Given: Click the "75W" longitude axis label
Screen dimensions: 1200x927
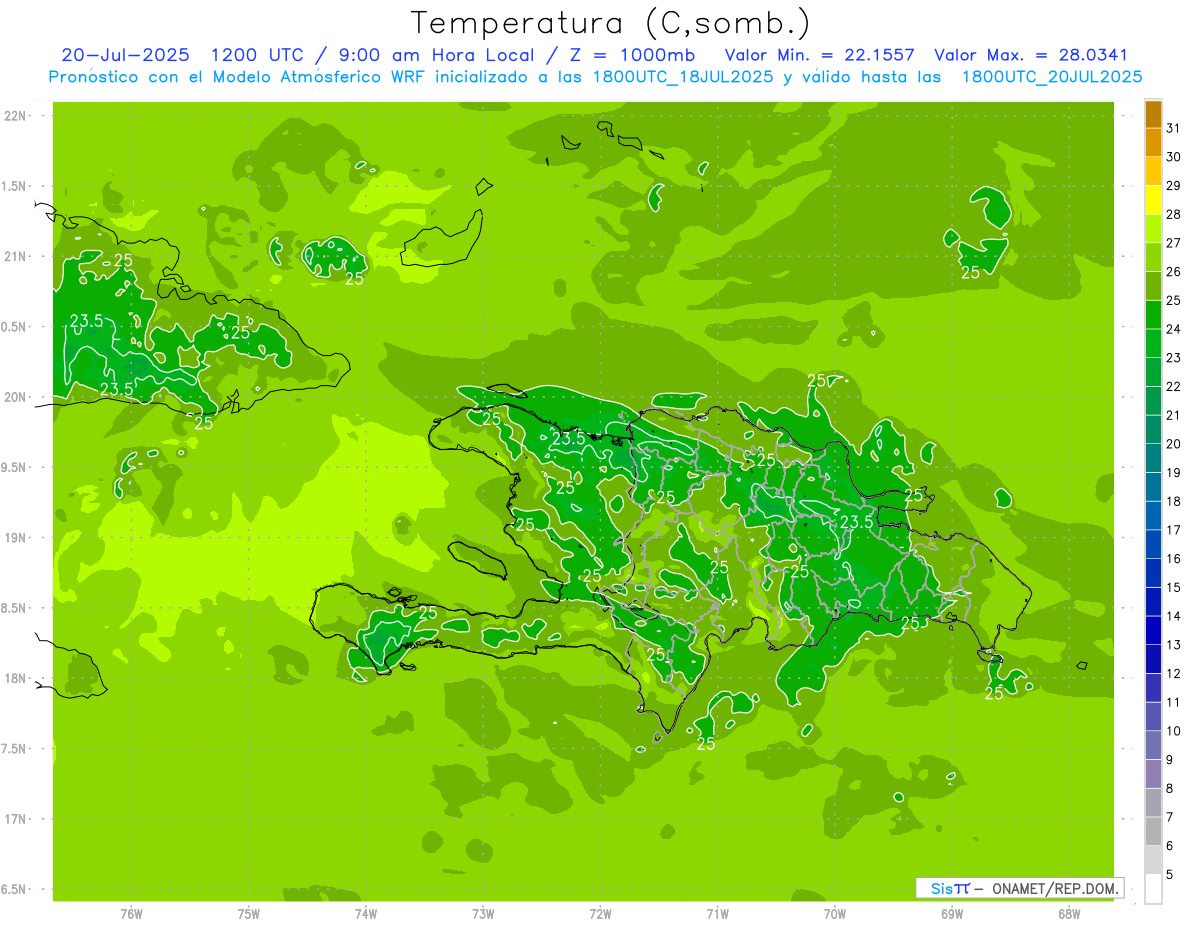Looking at the screenshot, I should pos(248,914).
